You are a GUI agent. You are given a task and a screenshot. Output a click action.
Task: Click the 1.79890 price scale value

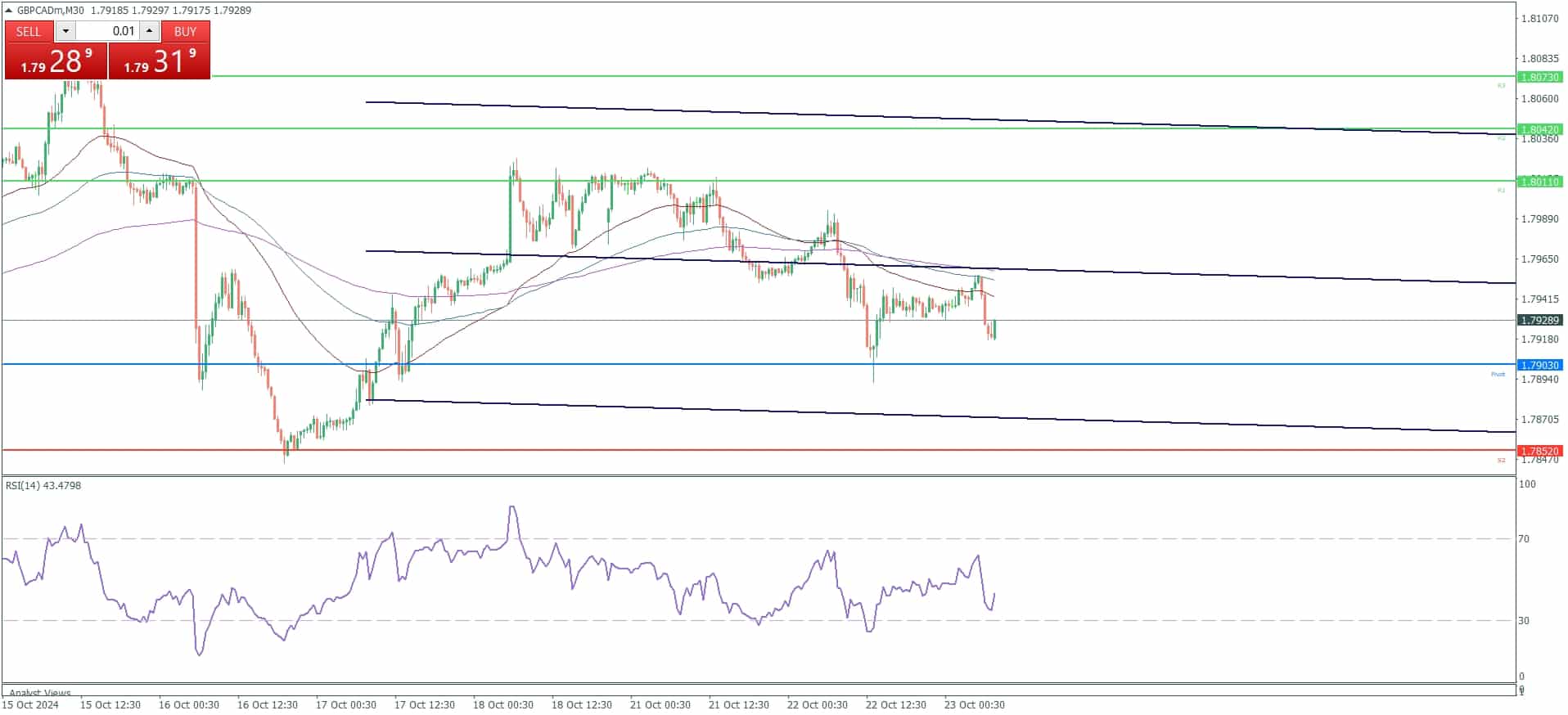tap(1539, 219)
